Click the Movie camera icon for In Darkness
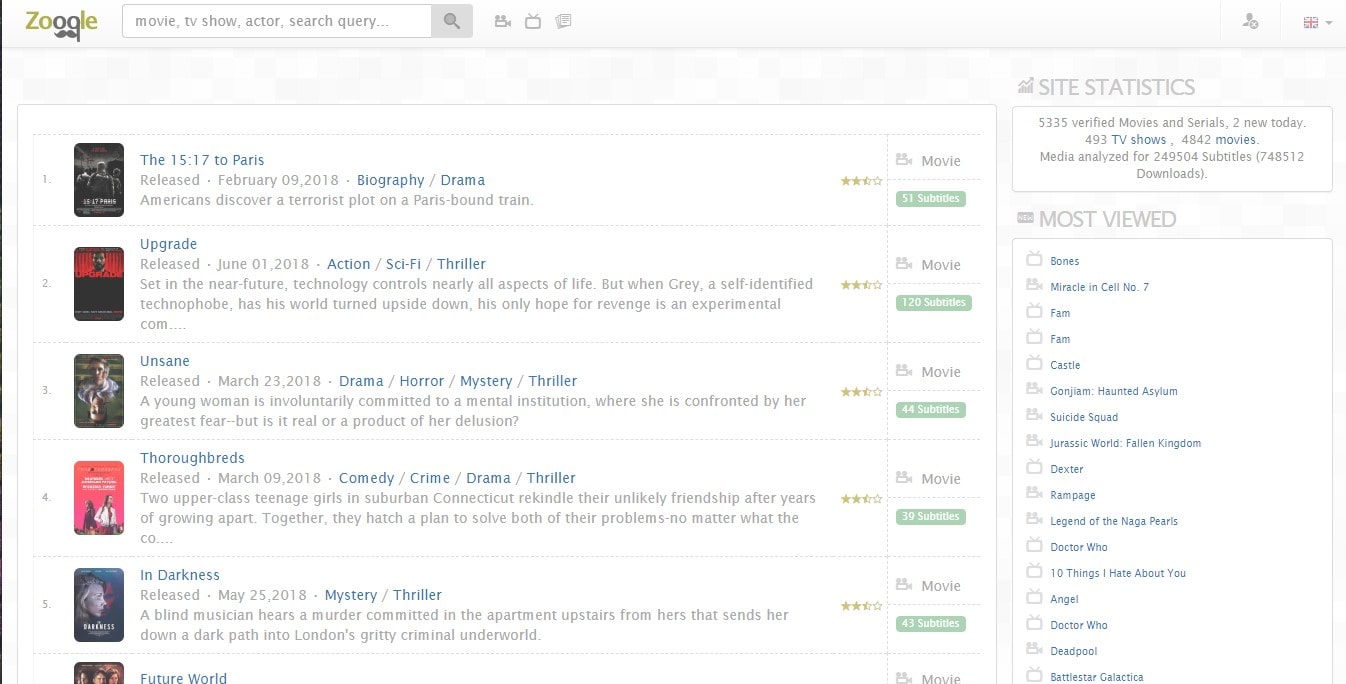 click(x=904, y=585)
